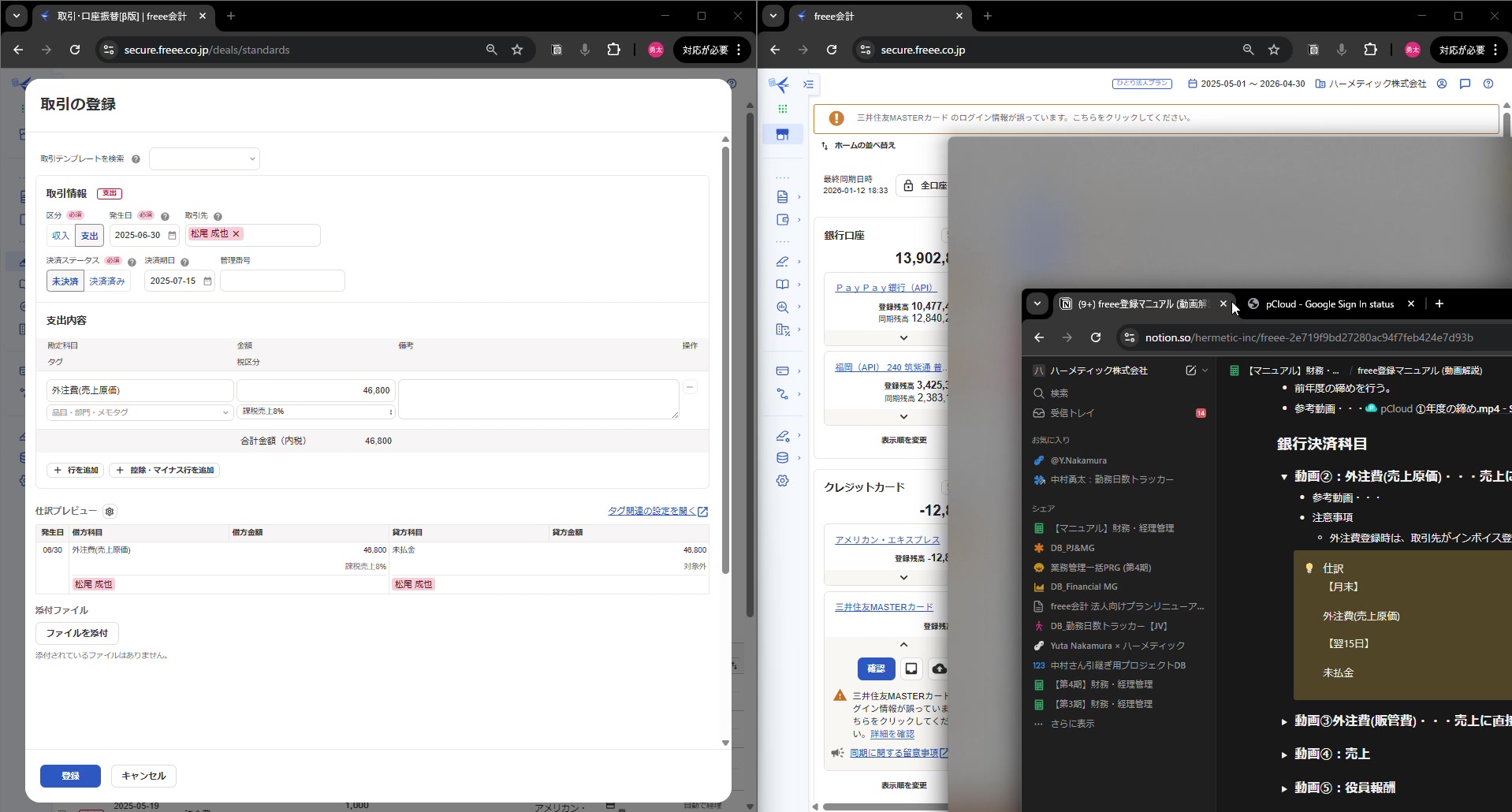The image size is (1512, 812).
Task: Select the 未決済 payment status
Action: (65, 281)
